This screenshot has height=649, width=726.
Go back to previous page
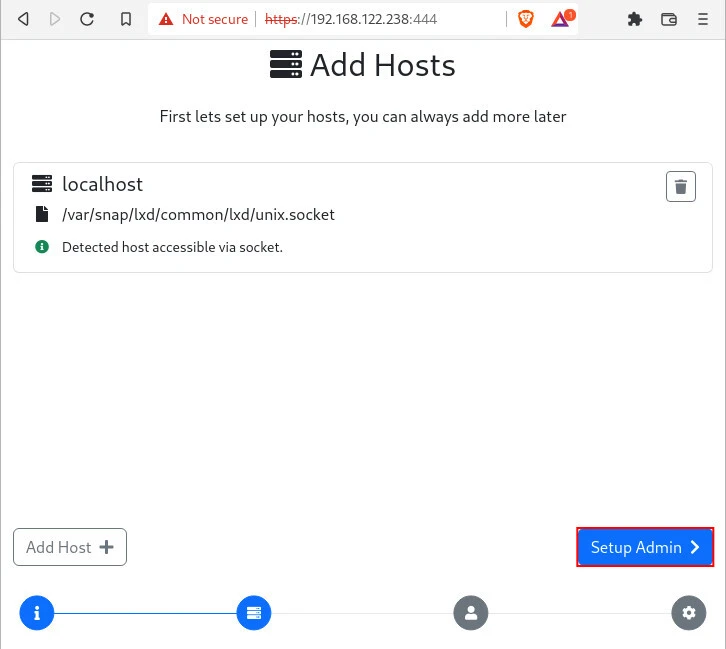click(x=23, y=19)
